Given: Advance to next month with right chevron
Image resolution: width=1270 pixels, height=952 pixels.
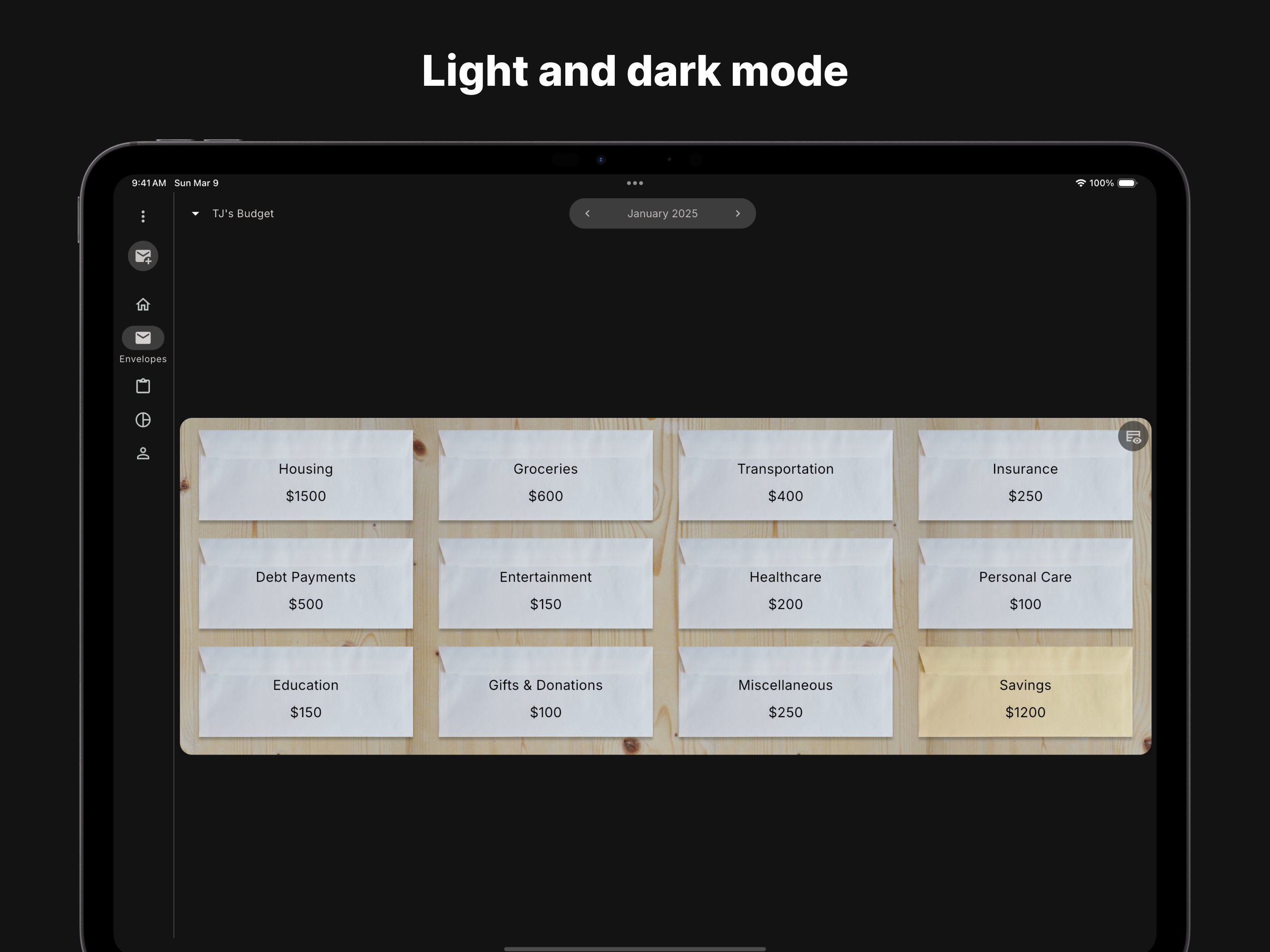Looking at the screenshot, I should 738,214.
